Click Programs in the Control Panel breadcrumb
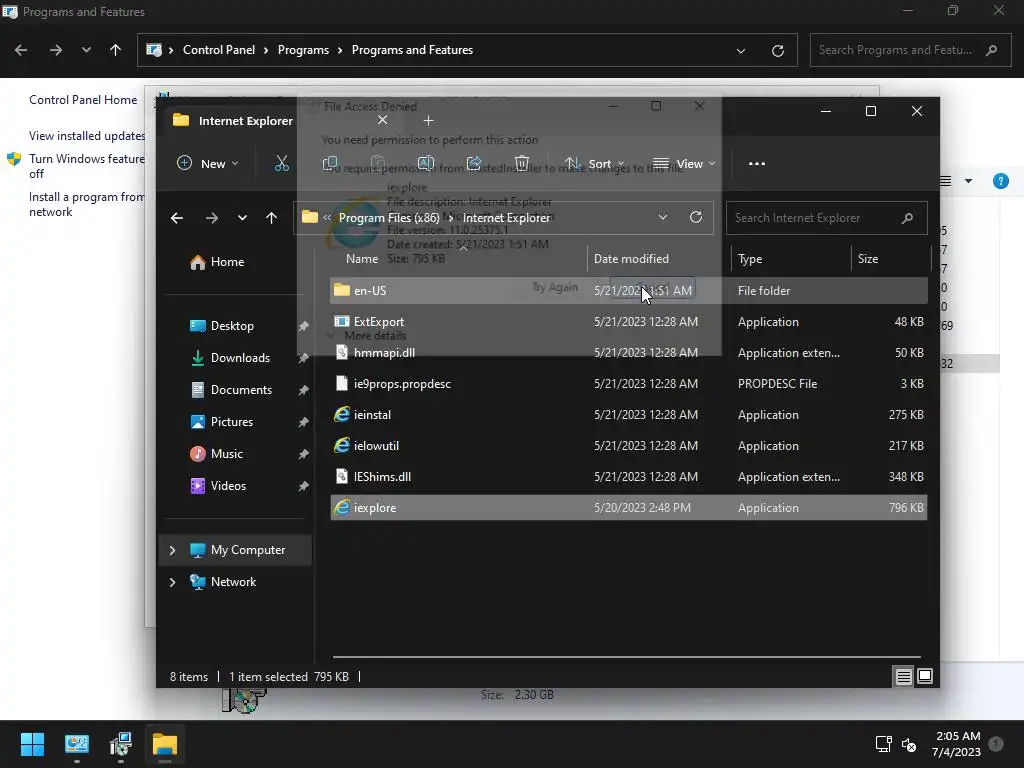This screenshot has height=768, width=1024. pos(303,50)
